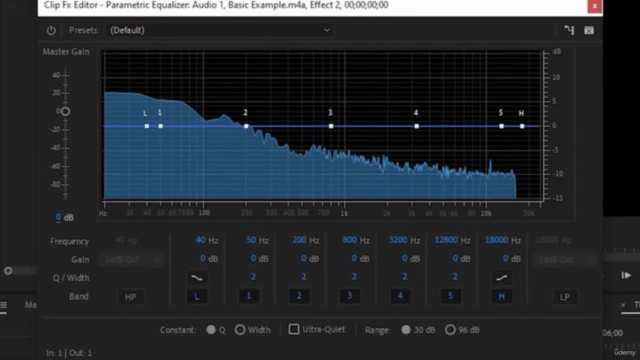Click the Q value 2 for band 2

304,277
